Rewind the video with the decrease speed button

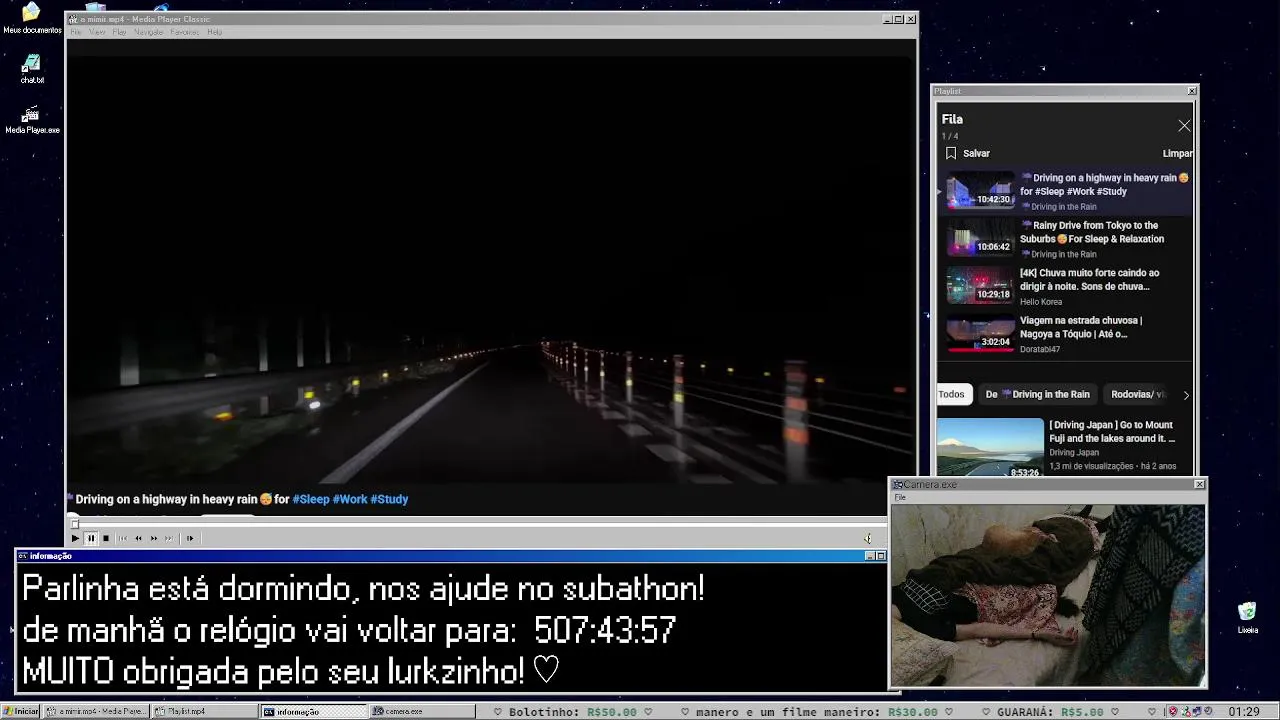[x=138, y=538]
